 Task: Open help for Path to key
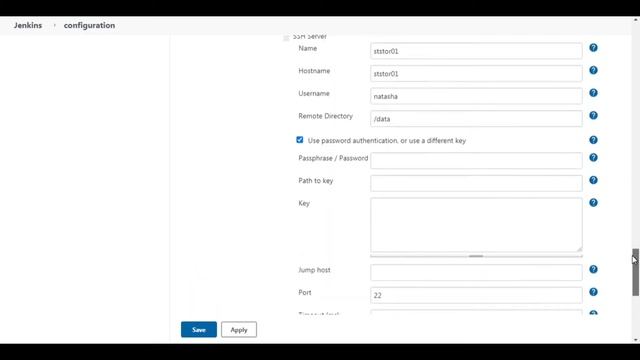[593, 180]
